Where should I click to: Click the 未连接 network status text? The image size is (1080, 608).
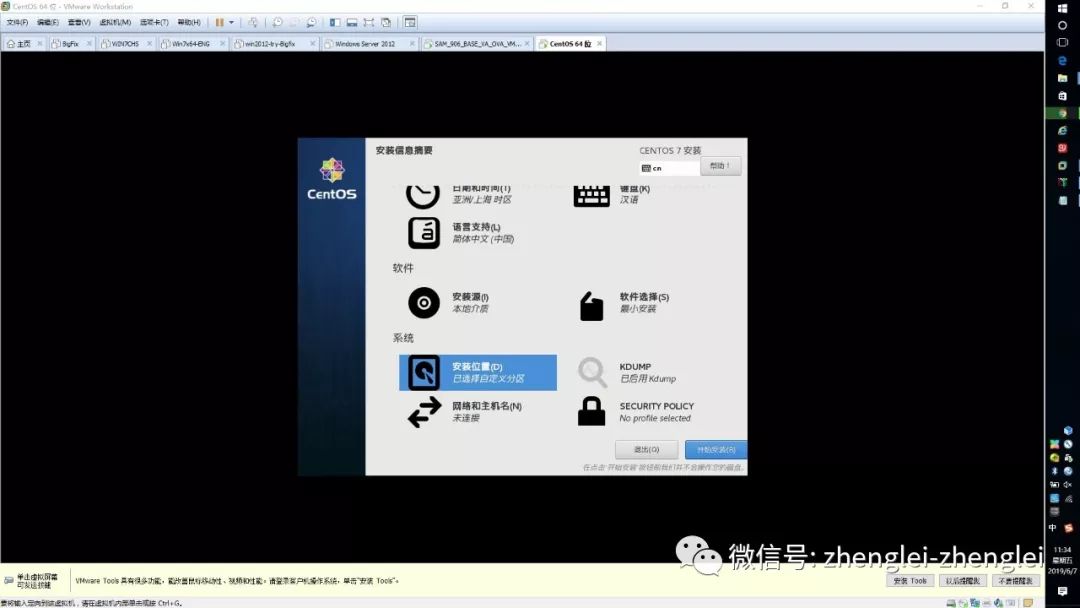[x=466, y=418]
